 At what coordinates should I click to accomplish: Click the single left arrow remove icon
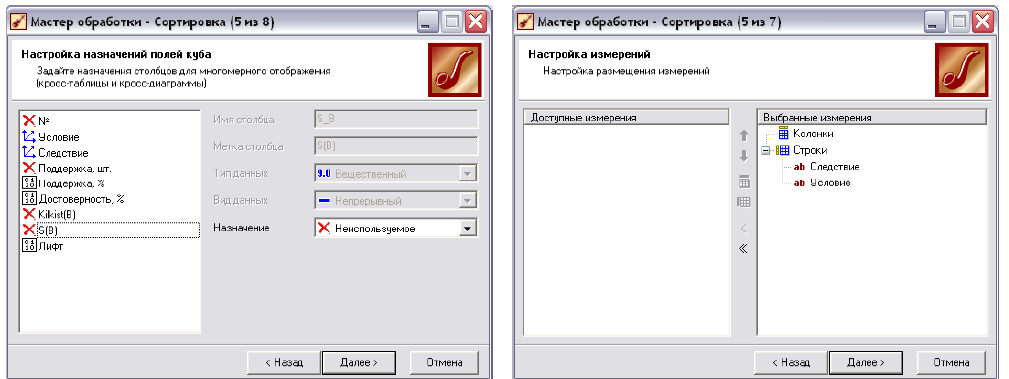[744, 228]
